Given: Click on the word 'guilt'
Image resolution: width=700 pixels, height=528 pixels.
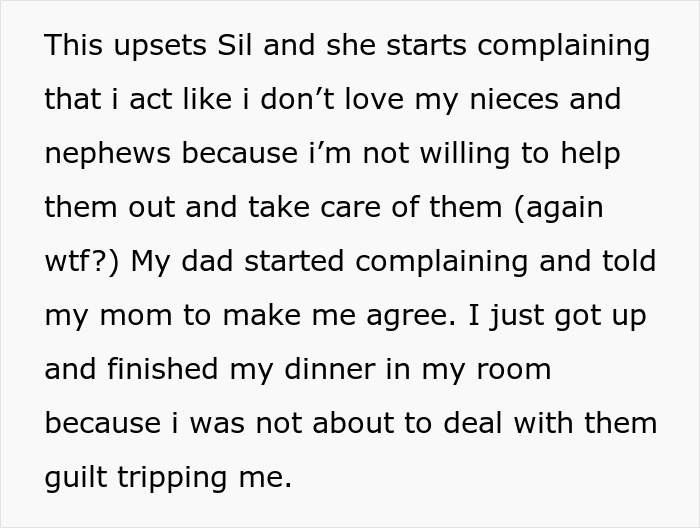Looking at the screenshot, I should click(x=76, y=478).
